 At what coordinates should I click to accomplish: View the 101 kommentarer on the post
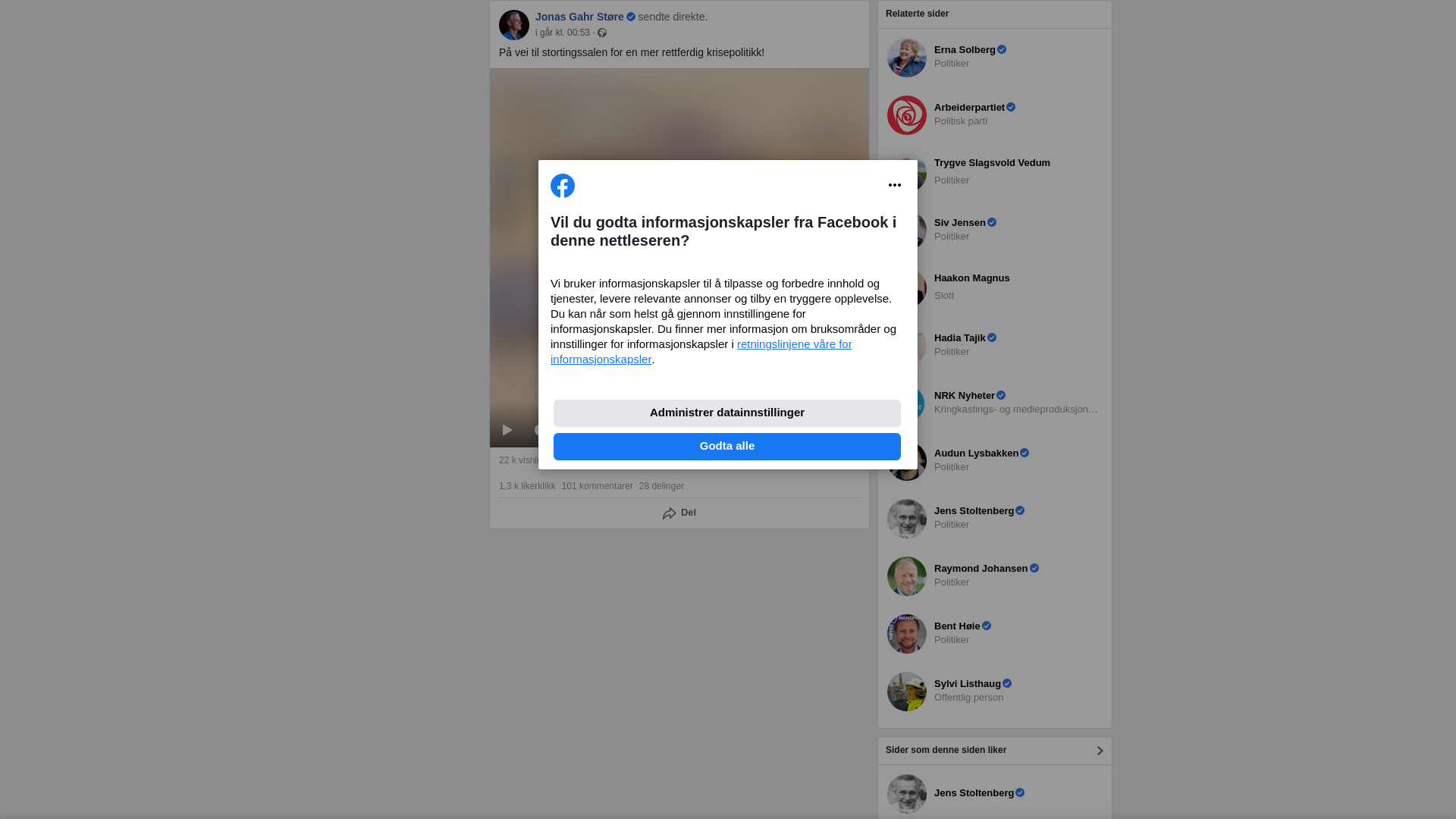coord(597,486)
